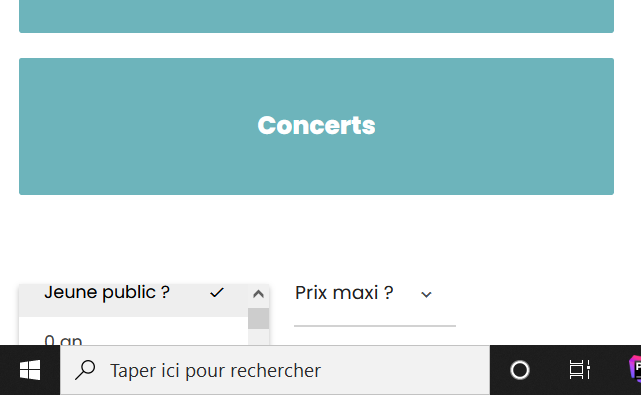Click the chevron next to Prix maxi ?

pos(426,294)
